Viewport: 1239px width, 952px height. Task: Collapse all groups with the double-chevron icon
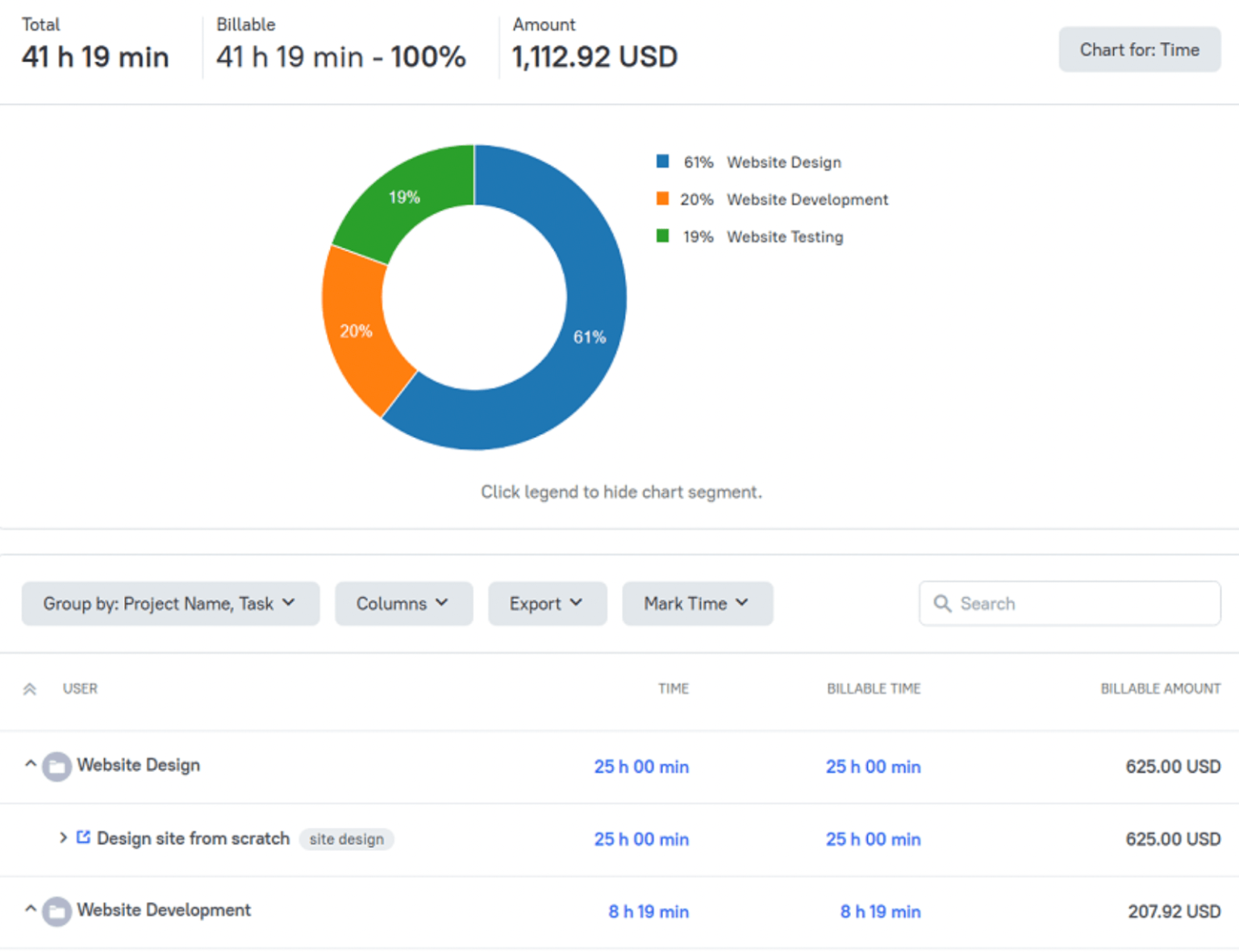coord(30,688)
